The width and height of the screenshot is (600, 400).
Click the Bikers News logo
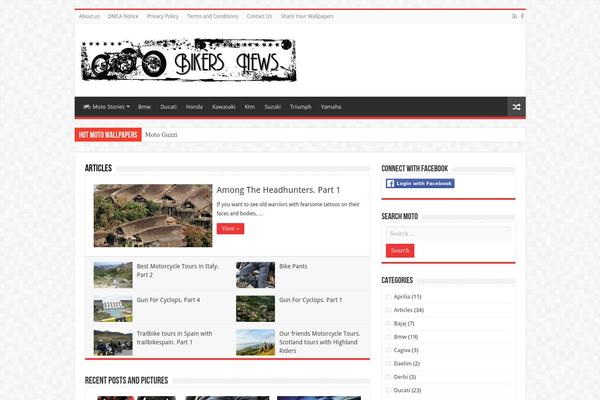189,60
